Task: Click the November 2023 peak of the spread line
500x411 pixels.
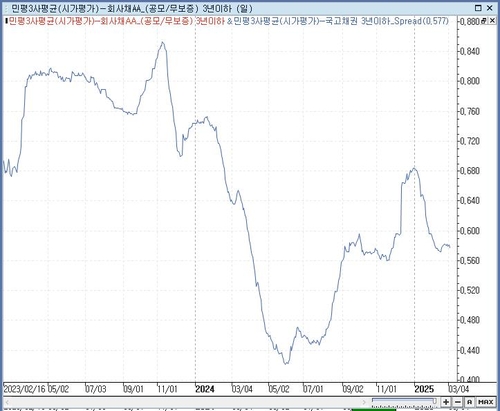Action: [x=162, y=43]
